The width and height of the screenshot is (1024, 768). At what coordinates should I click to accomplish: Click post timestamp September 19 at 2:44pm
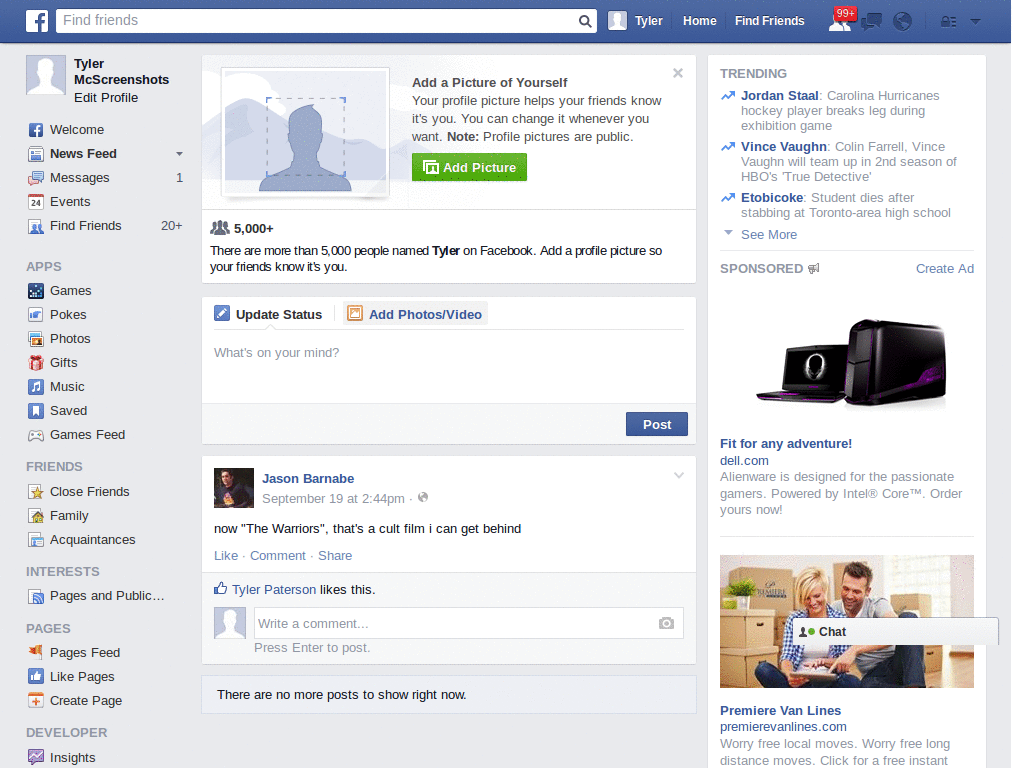click(x=333, y=499)
